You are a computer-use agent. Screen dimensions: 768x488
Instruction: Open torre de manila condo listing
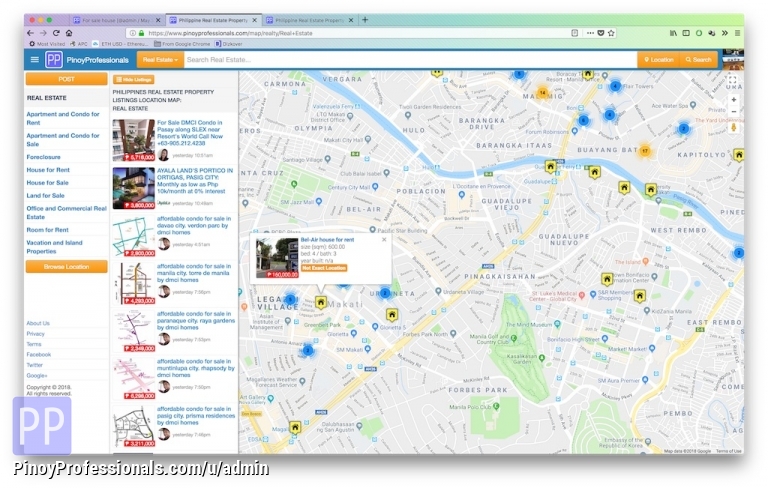coord(194,273)
